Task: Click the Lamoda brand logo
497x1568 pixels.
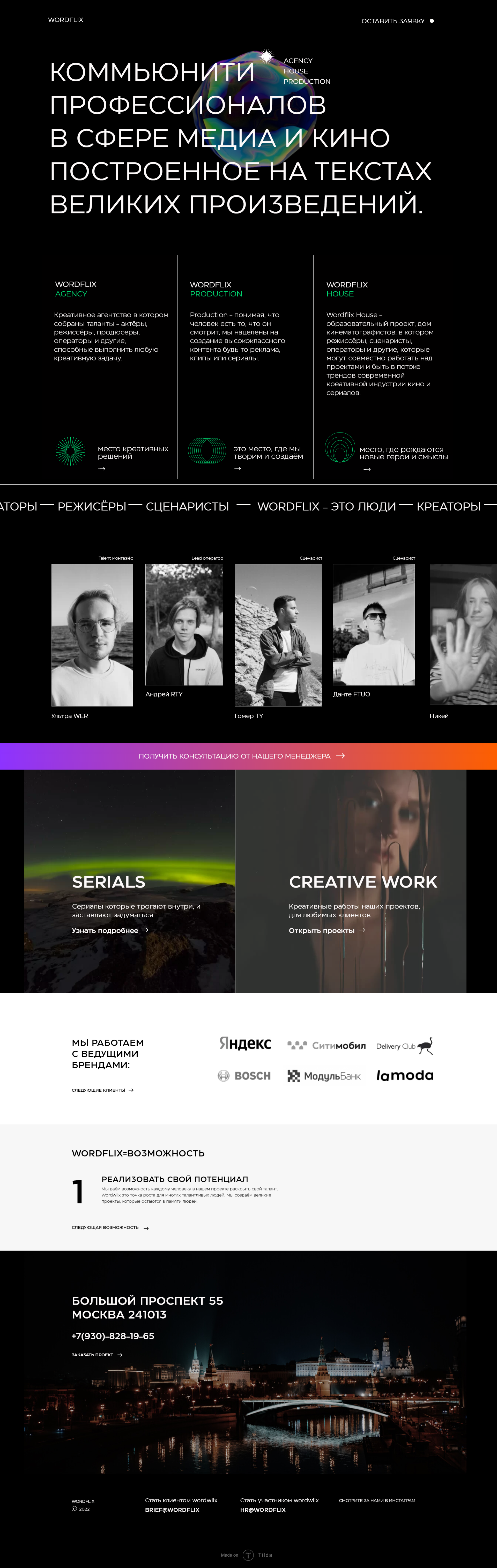Action: click(x=405, y=1076)
